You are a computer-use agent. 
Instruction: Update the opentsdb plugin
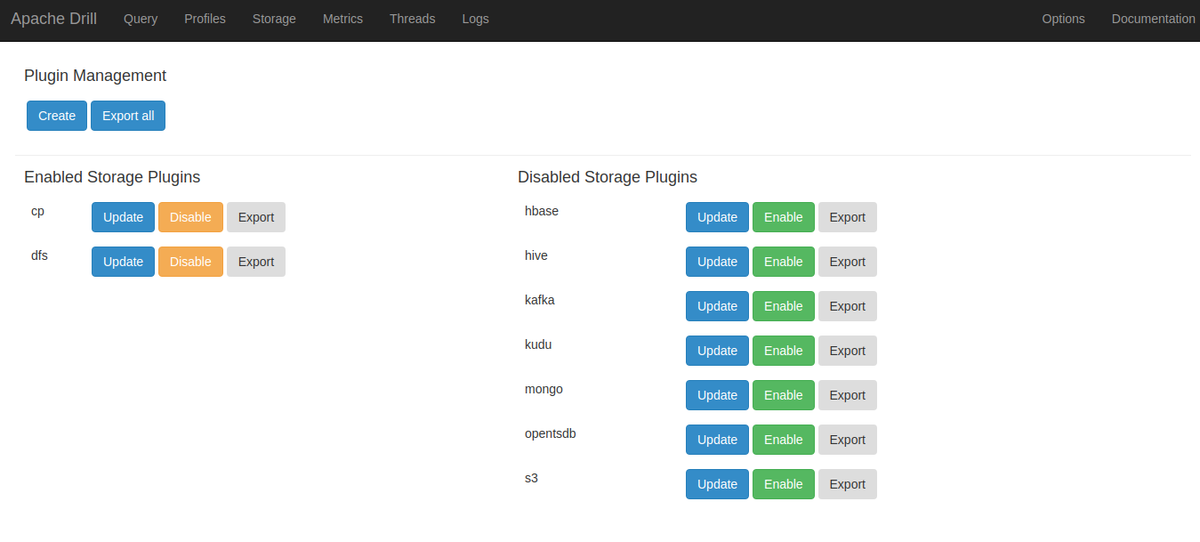click(x=717, y=440)
